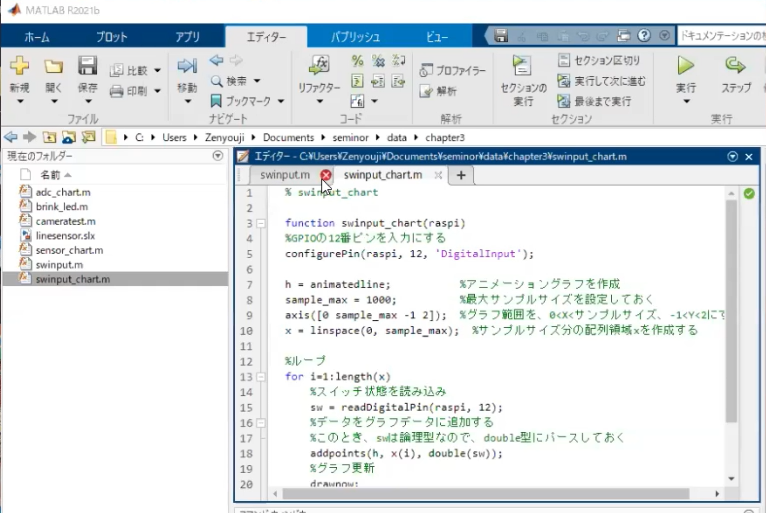Run the script with 実行 play icon
The width and height of the screenshot is (766, 513).
coord(685,67)
